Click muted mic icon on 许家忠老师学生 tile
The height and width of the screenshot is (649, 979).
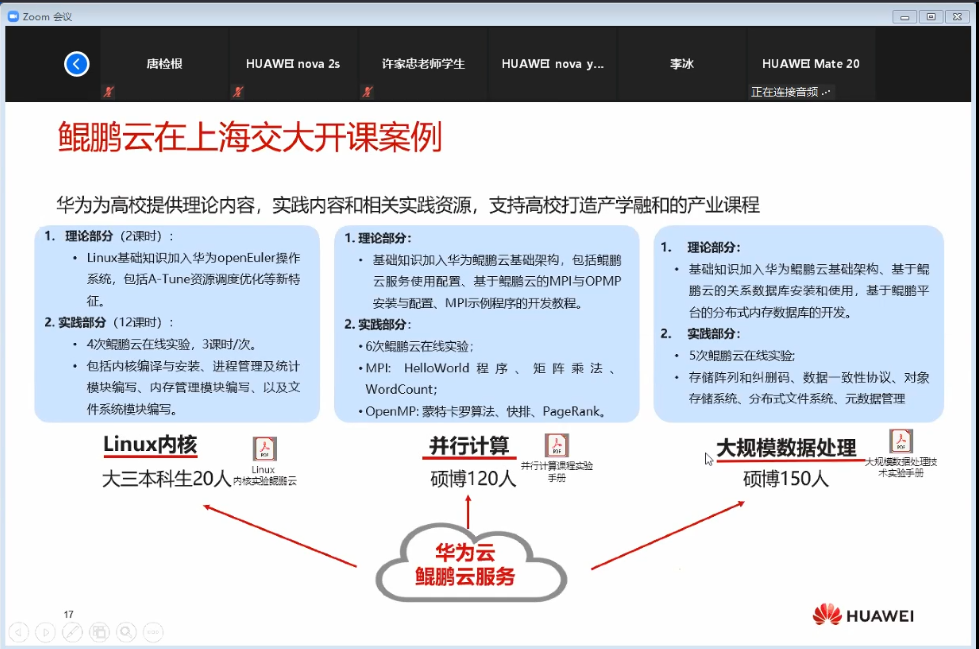click(367, 91)
